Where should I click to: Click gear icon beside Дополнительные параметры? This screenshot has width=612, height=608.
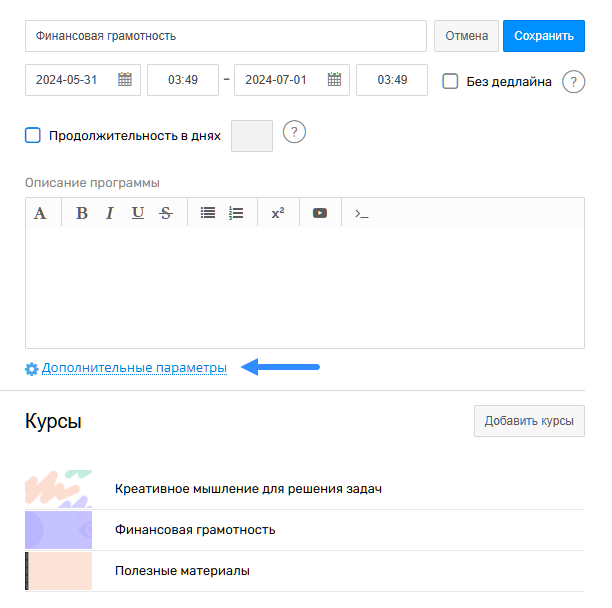pos(32,369)
